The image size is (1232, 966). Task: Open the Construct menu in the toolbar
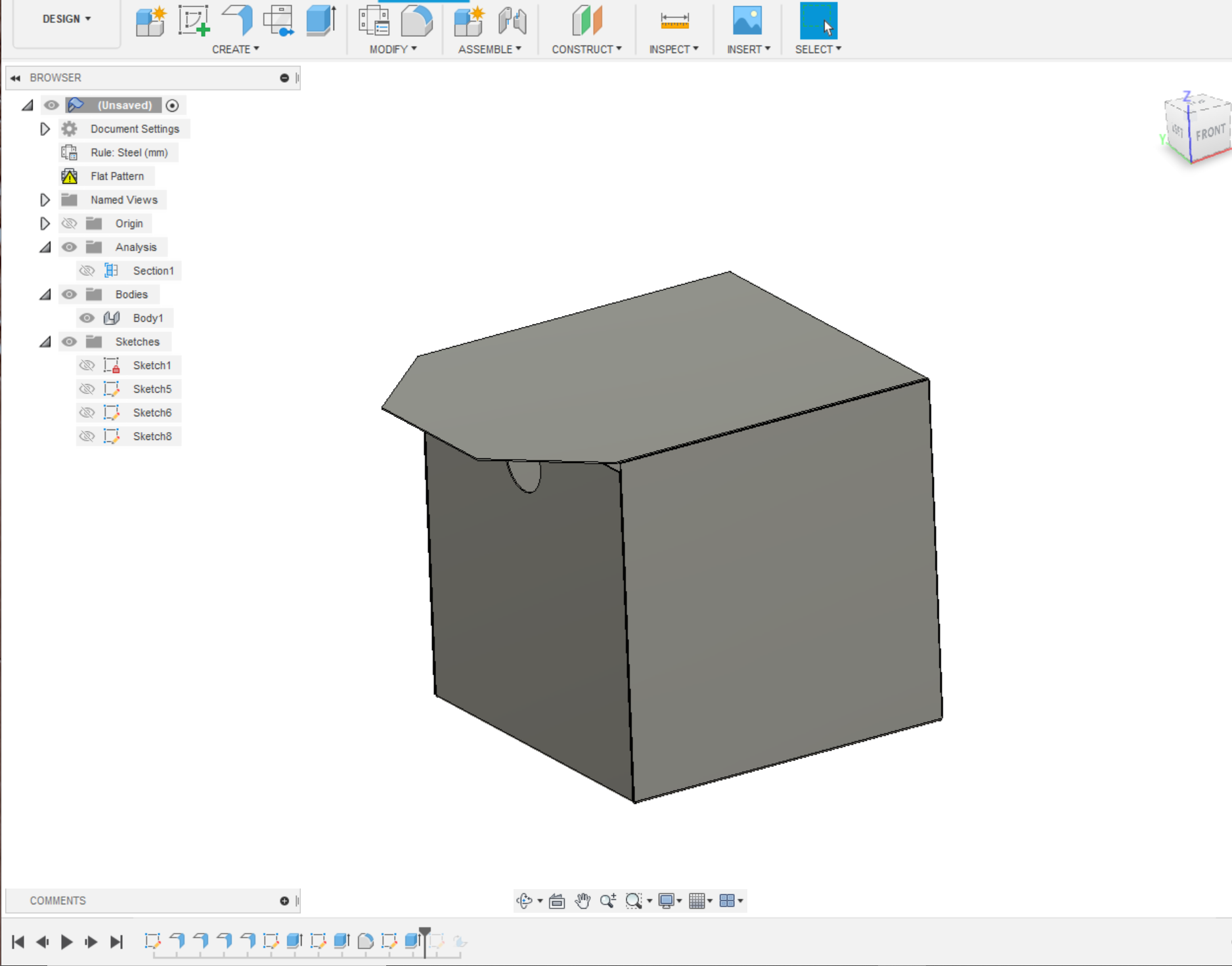587,49
